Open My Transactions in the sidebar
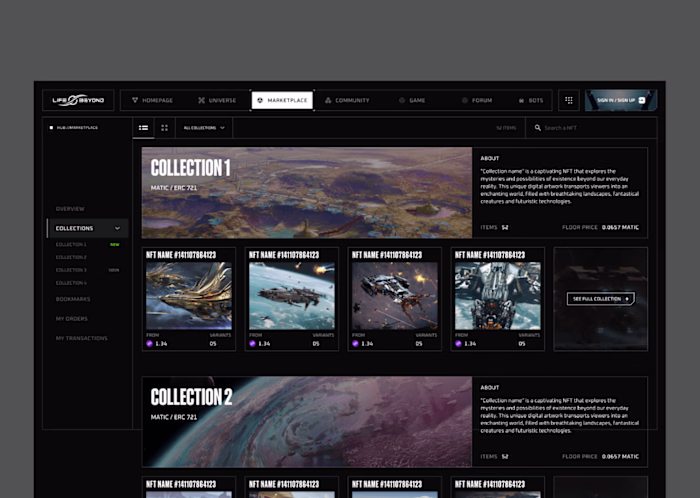The image size is (700, 498). coord(81,338)
